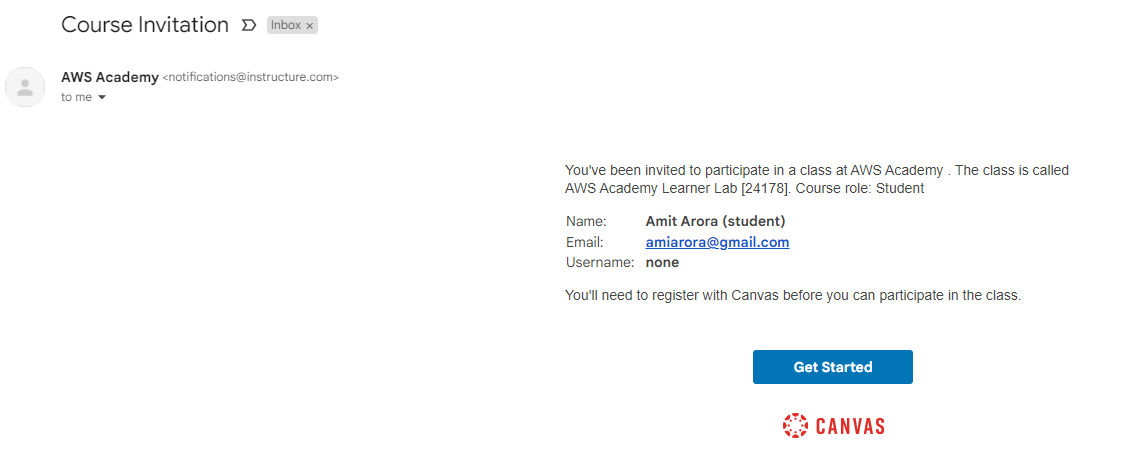Click the 'Email:' field label
The image size is (1126, 464).
585,242
